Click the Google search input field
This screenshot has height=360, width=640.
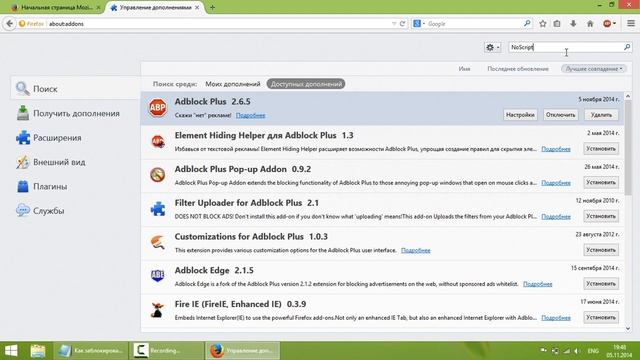point(474,24)
